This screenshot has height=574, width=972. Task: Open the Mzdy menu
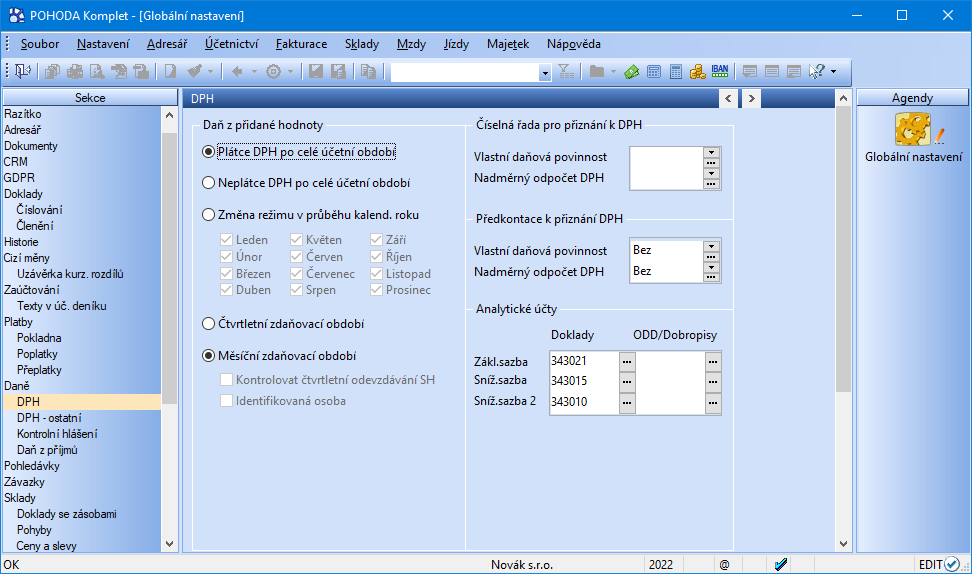pyautogui.click(x=411, y=44)
